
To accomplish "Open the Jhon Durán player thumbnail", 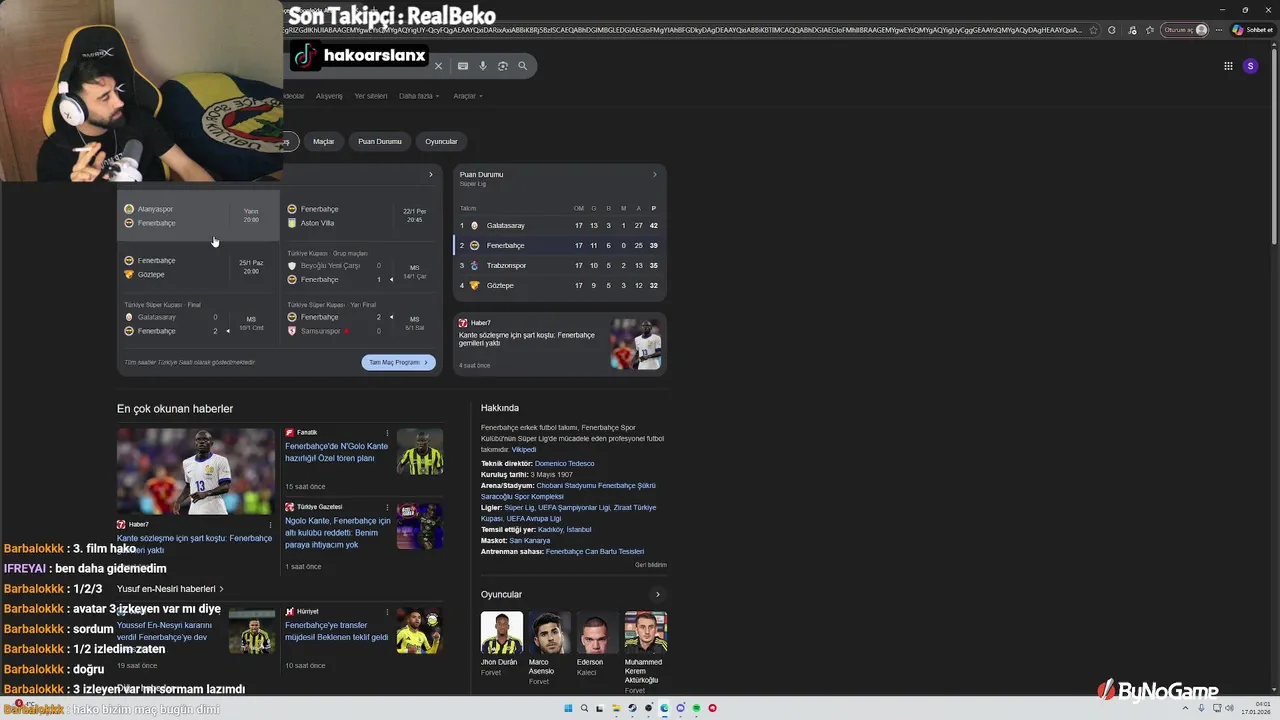I will 501,633.
